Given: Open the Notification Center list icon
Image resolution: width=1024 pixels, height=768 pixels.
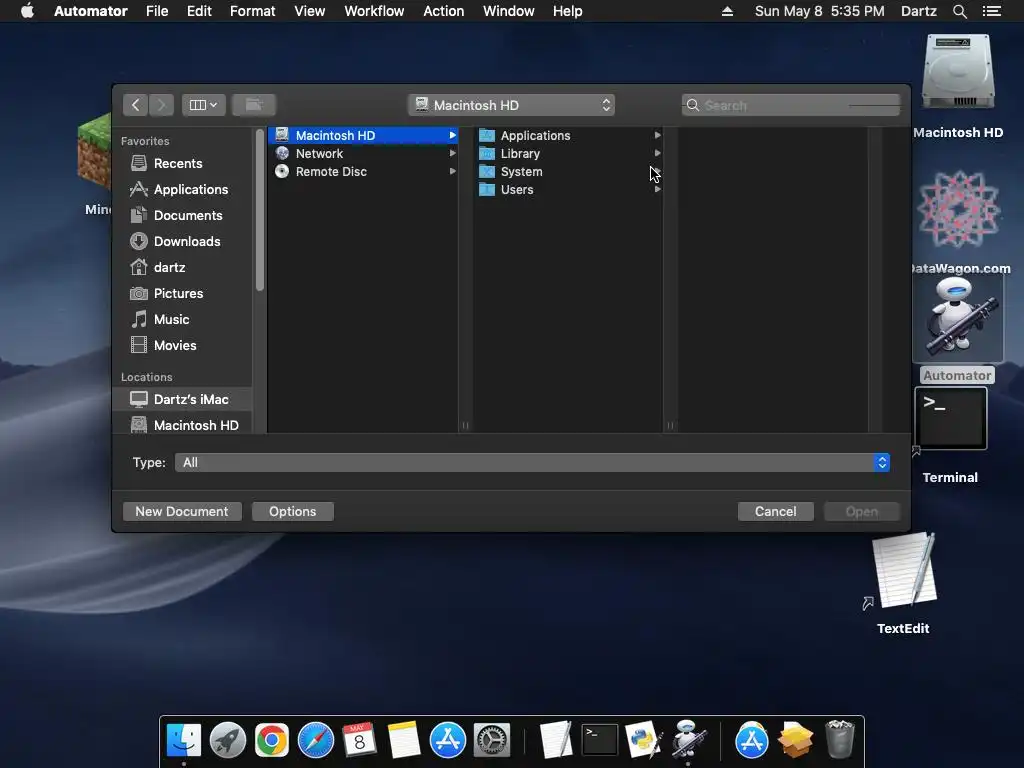Looking at the screenshot, I should coord(992,11).
